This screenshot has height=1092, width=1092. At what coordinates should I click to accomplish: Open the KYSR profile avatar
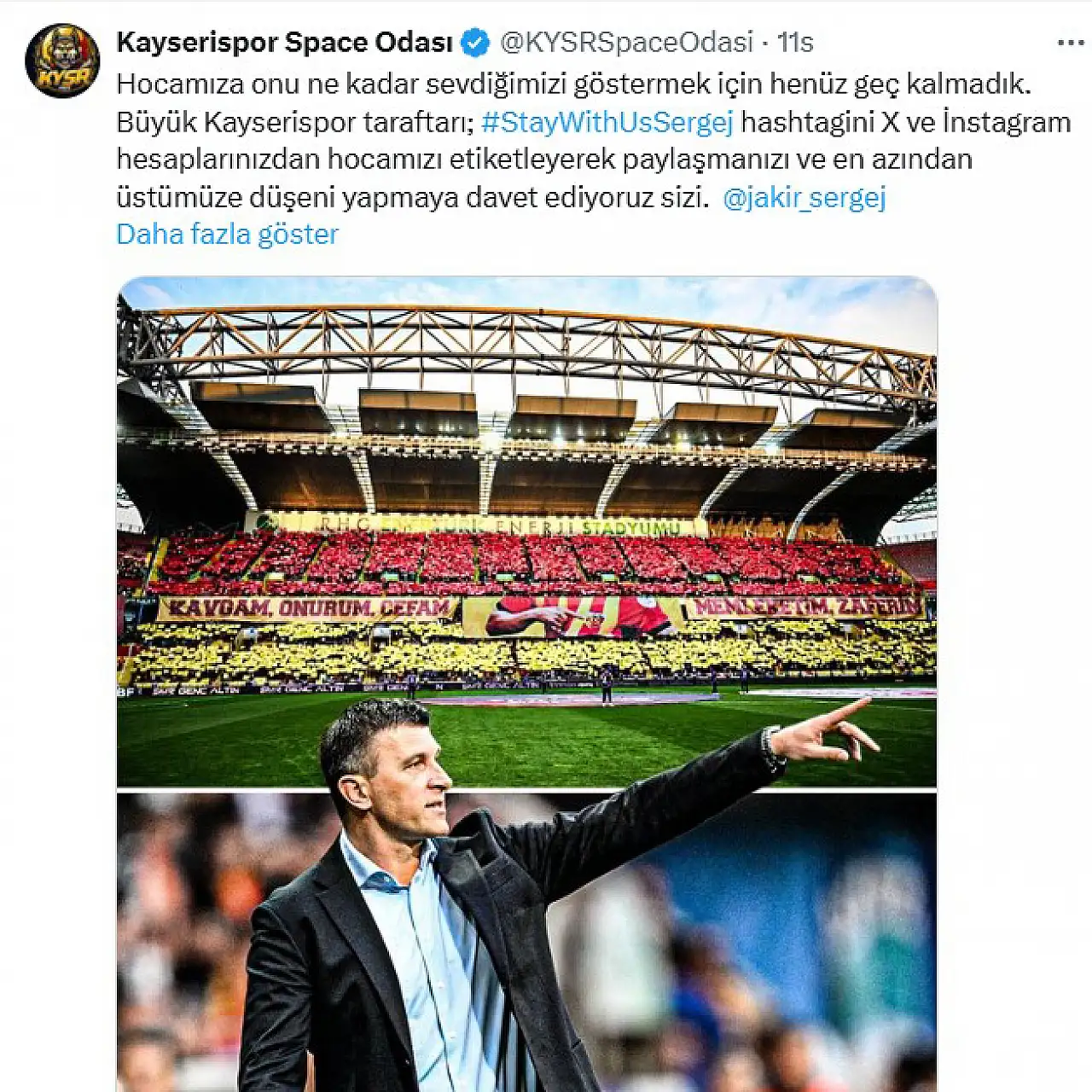(62, 61)
